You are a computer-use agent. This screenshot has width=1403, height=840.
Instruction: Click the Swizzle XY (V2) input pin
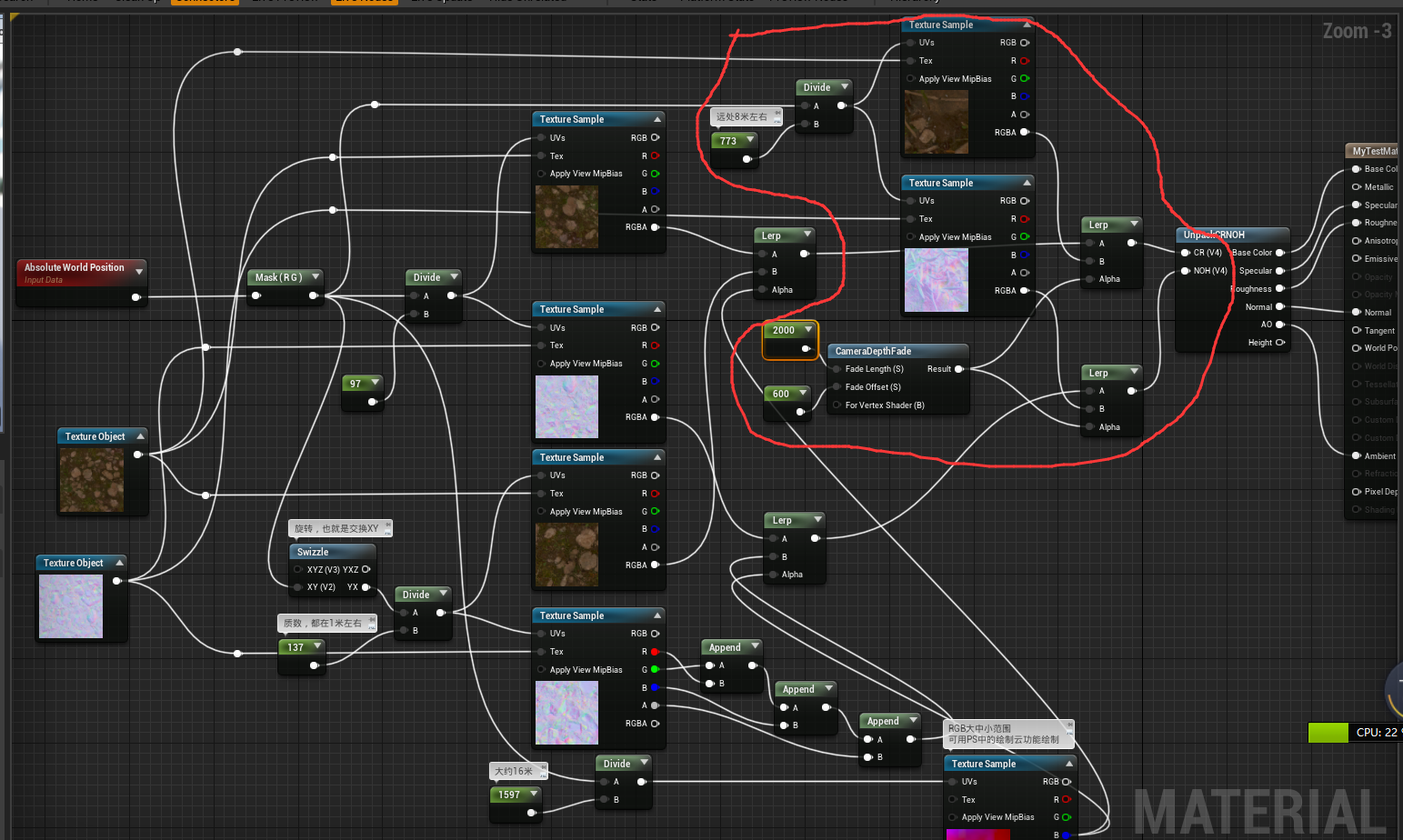point(298,587)
